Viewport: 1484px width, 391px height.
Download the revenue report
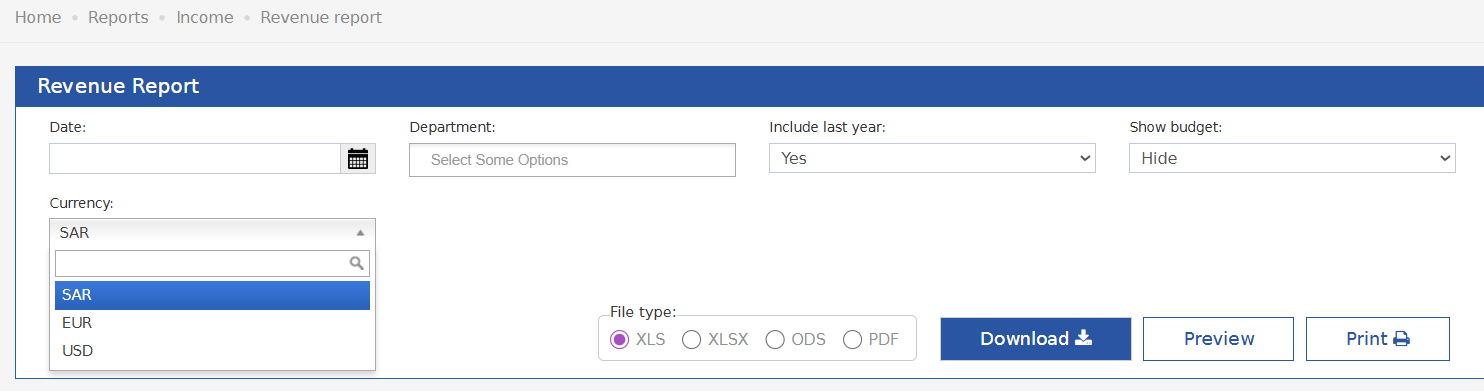pos(1035,339)
